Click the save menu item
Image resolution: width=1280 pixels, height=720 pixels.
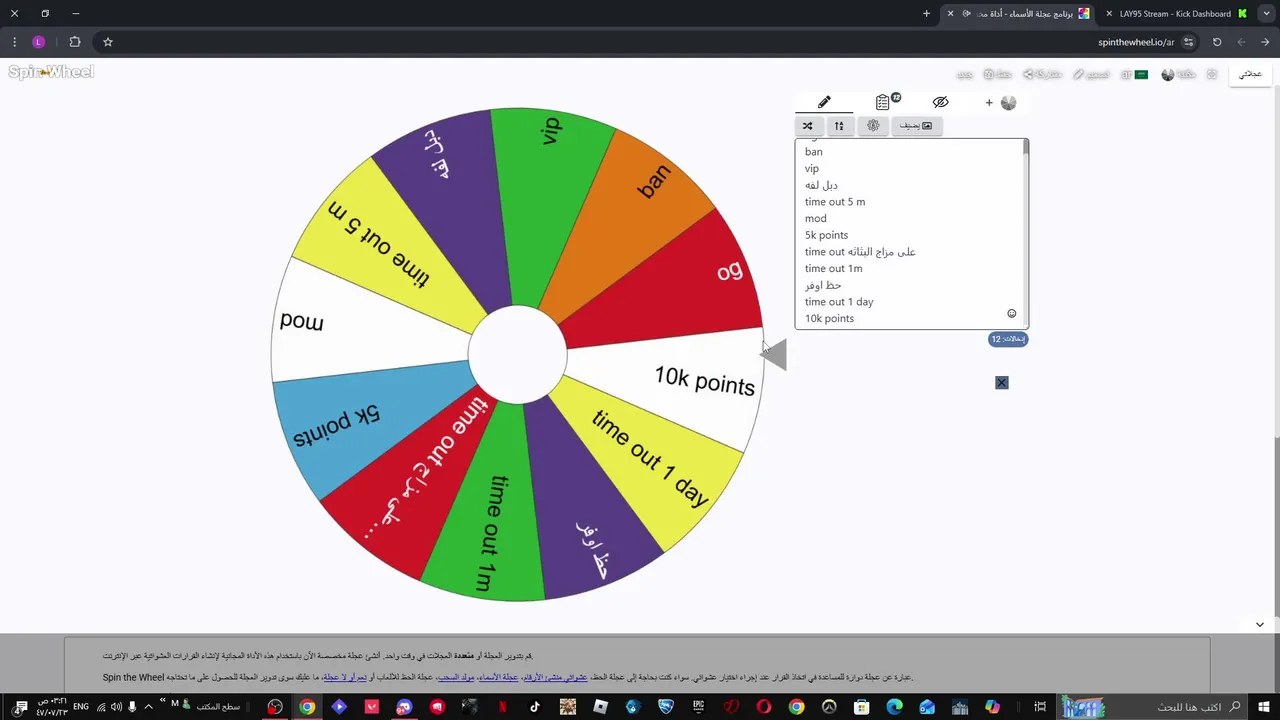pyautogui.click(x=998, y=75)
